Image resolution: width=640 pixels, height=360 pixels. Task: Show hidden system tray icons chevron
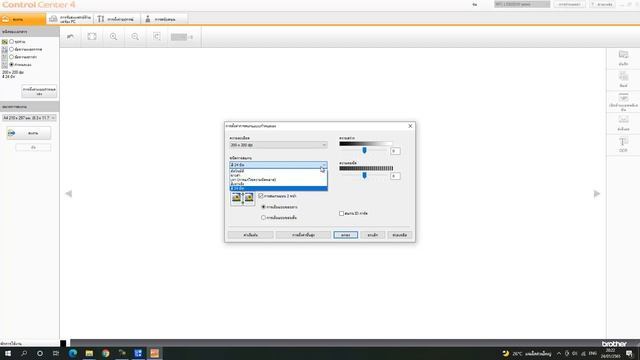(x=558, y=353)
